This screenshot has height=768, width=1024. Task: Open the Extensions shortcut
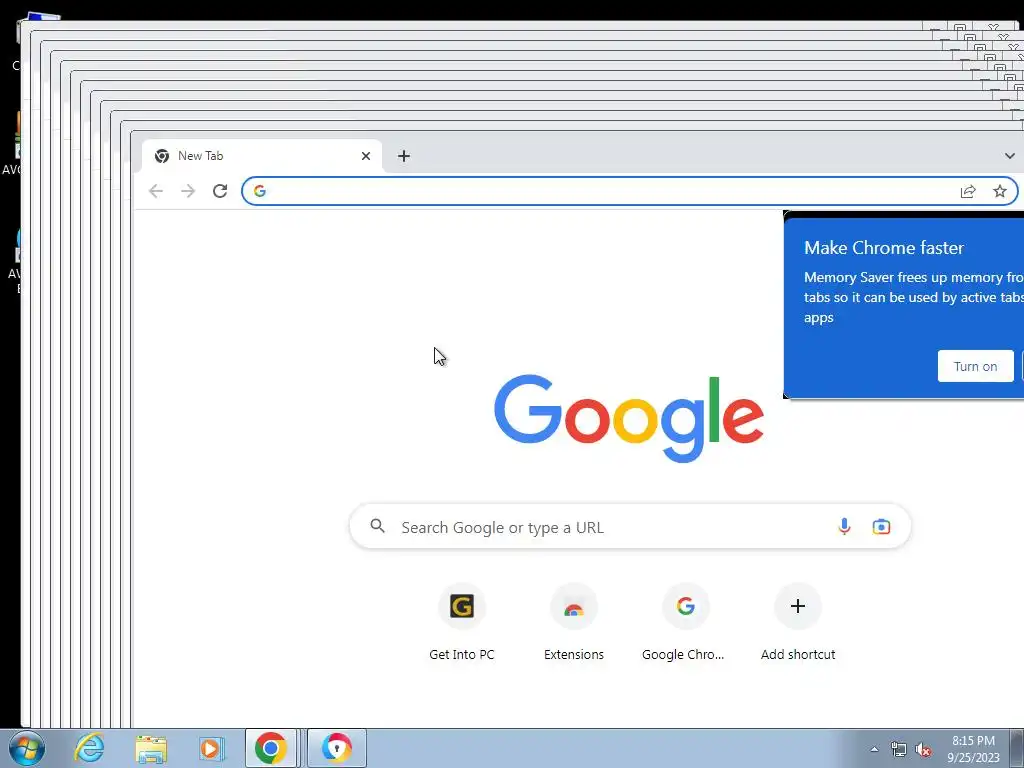(x=573, y=623)
